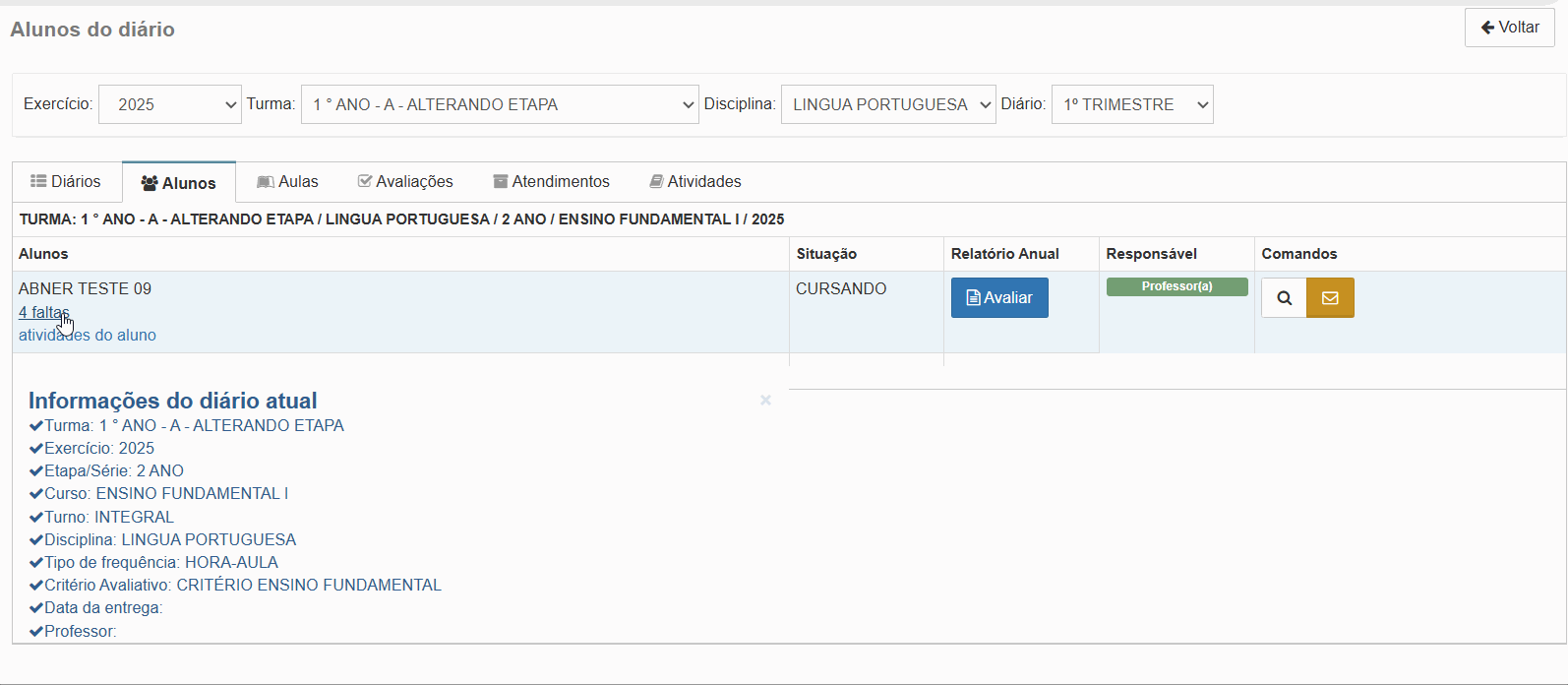Click the student name ABNER TESTE 09
The height and width of the screenshot is (685, 1568).
tap(85, 288)
